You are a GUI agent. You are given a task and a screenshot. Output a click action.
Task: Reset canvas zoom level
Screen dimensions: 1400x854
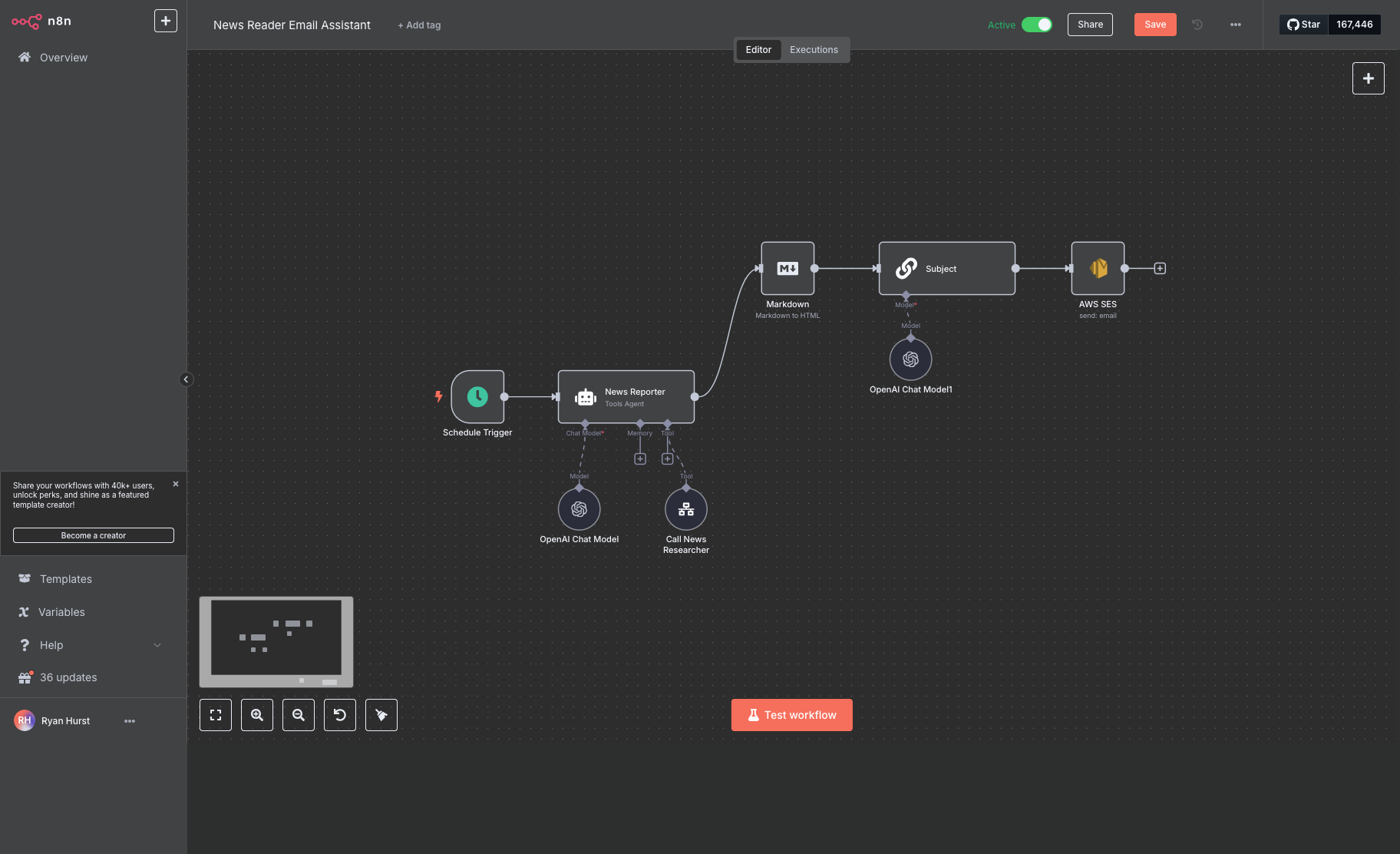click(x=340, y=715)
